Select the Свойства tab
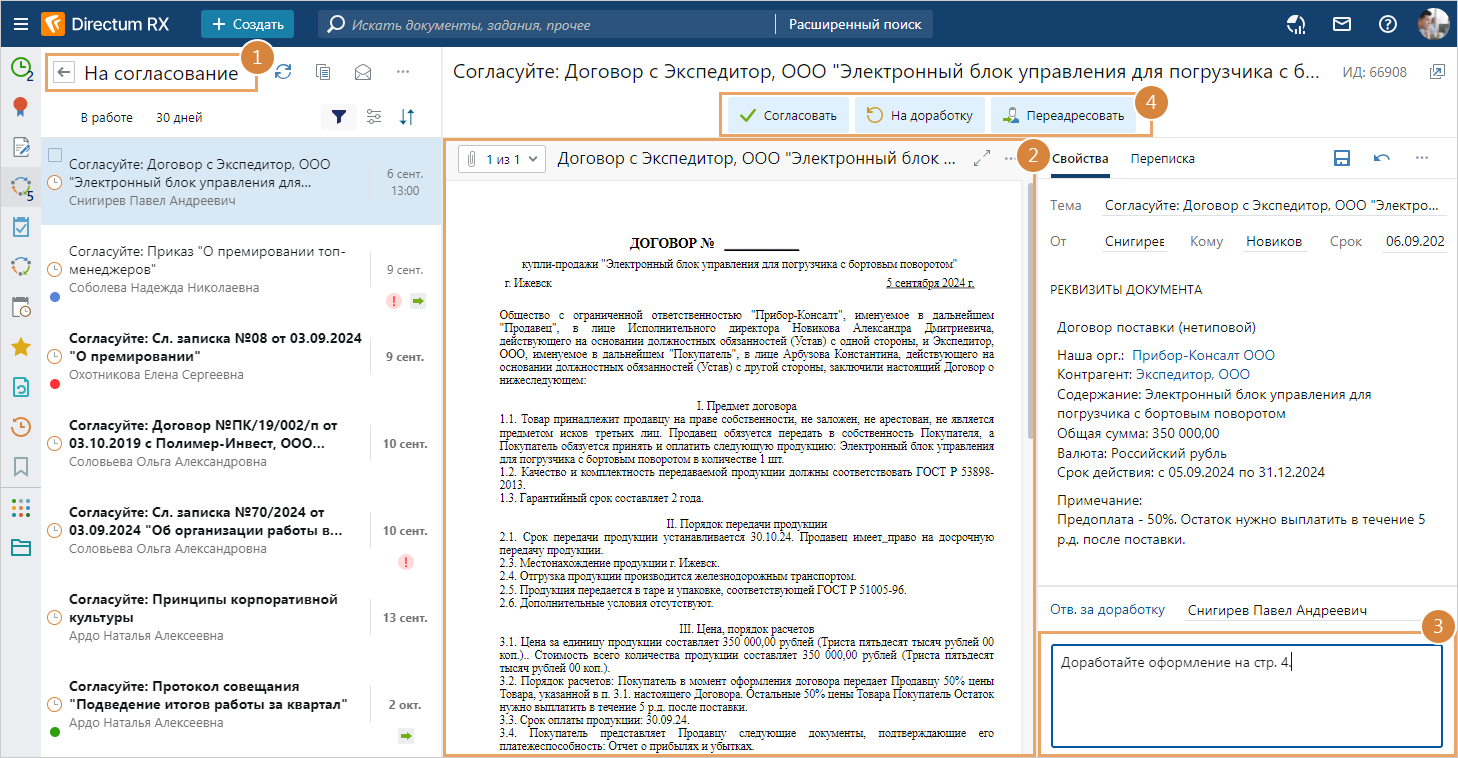 pos(1080,158)
